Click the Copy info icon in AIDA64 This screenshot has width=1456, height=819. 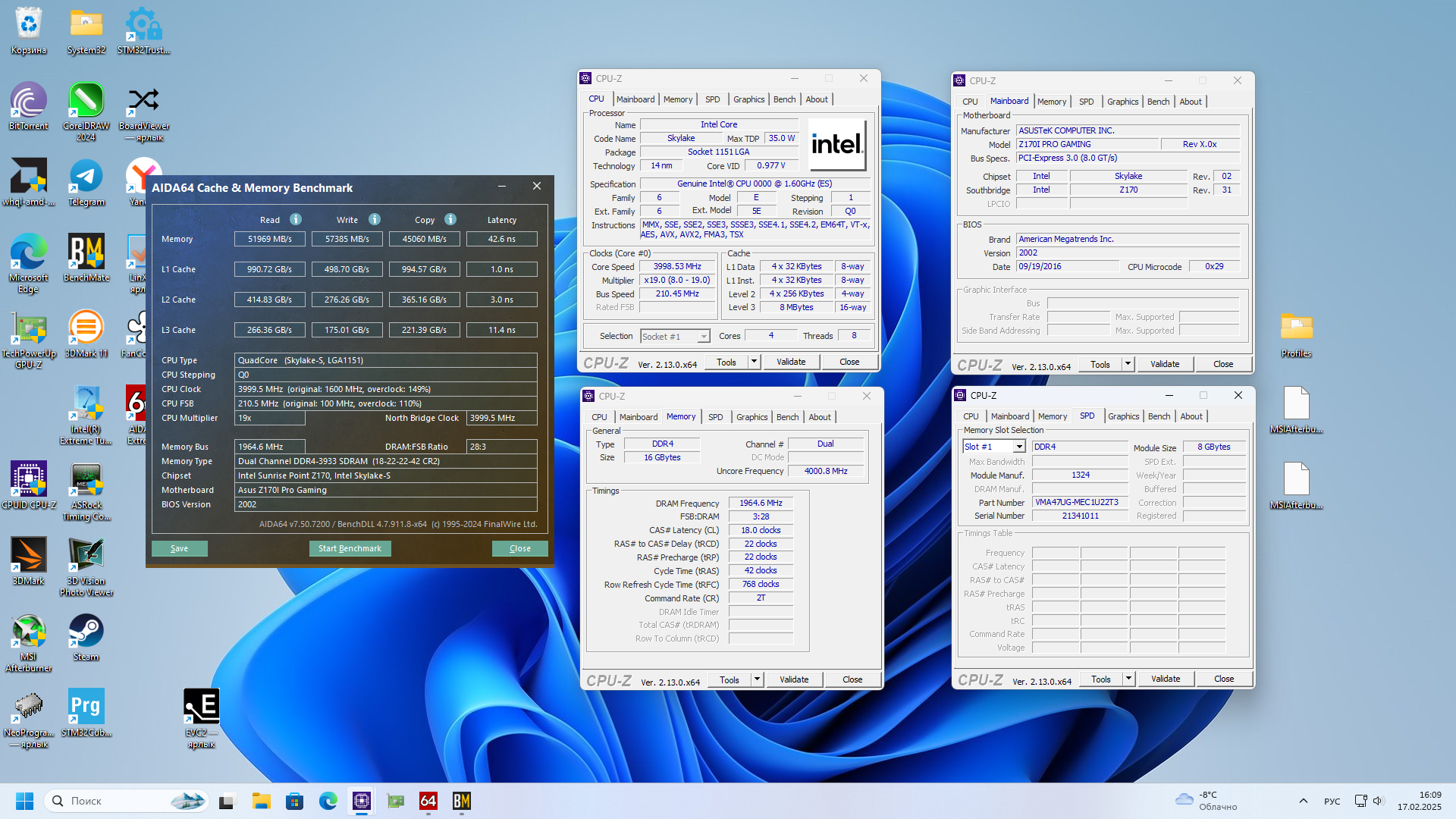[x=450, y=219]
